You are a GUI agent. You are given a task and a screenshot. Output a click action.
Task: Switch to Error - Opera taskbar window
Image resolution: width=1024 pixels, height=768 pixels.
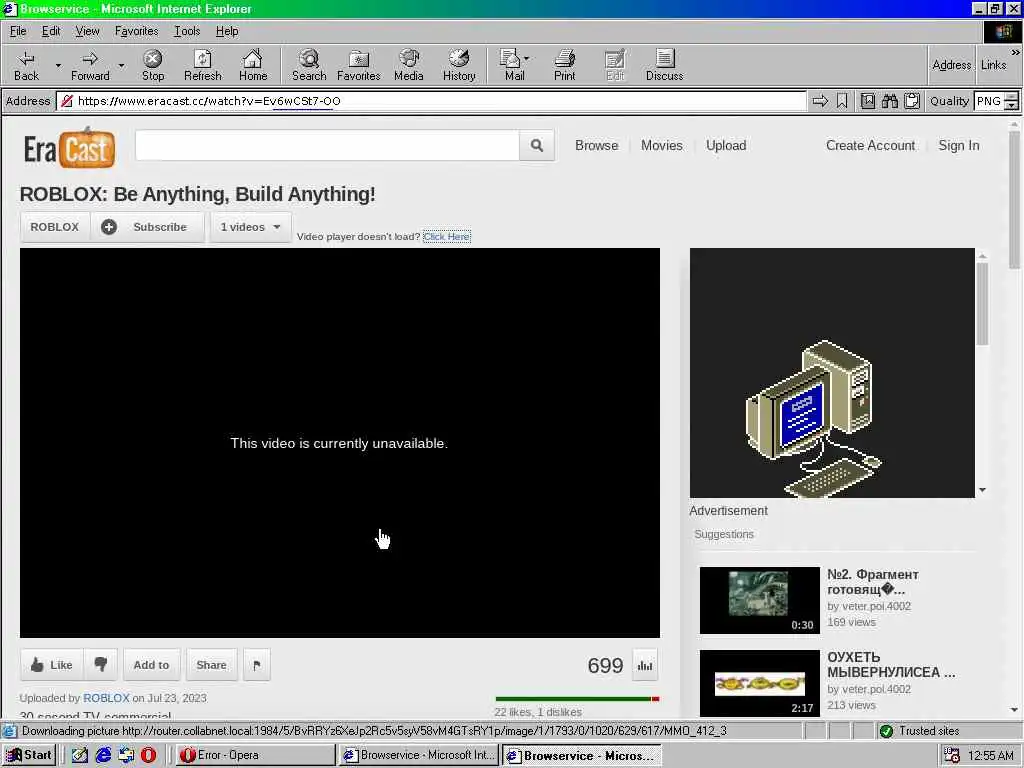pos(255,755)
